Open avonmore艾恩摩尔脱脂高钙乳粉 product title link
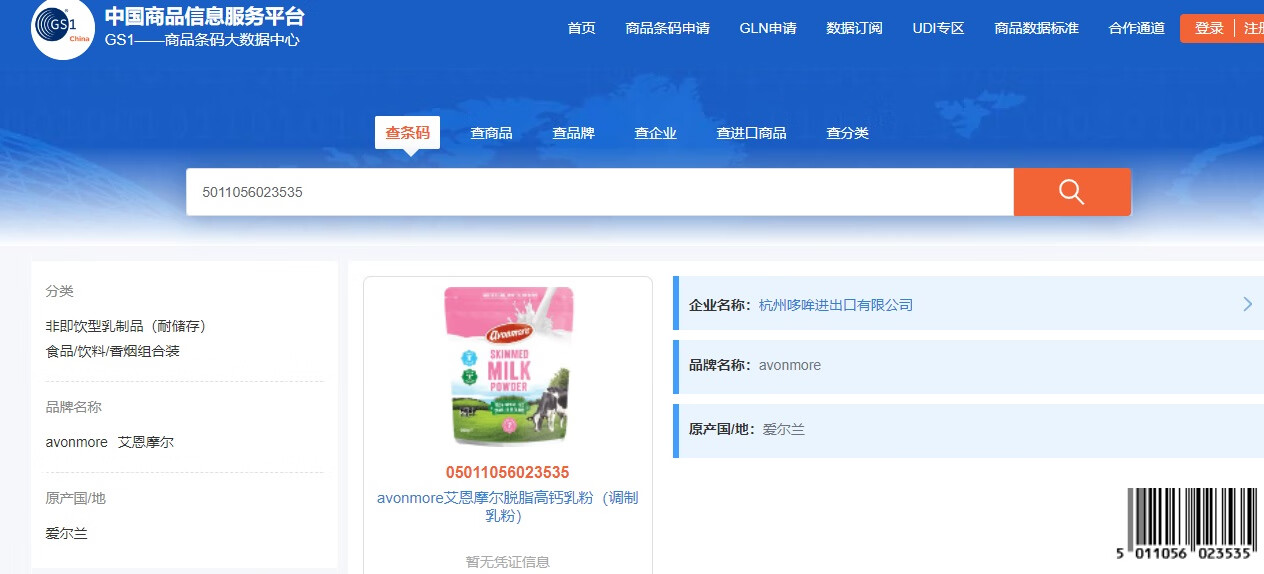This screenshot has width=1264, height=574. coord(508,506)
